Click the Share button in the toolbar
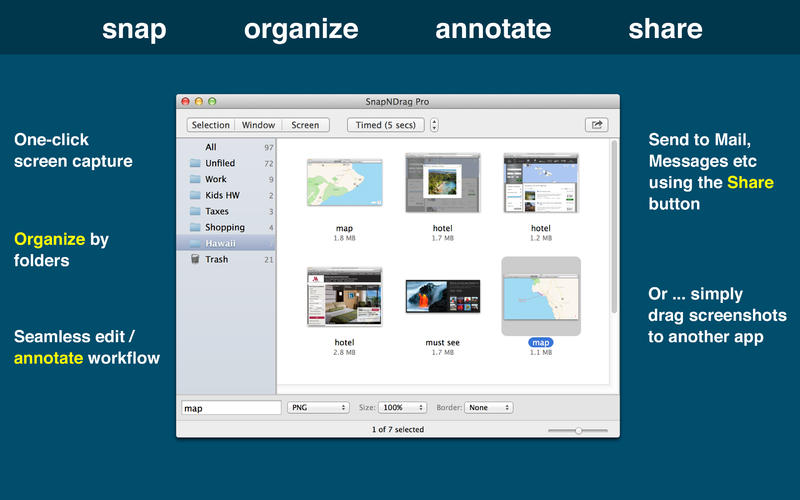Image resolution: width=800 pixels, height=500 pixels. (x=598, y=125)
